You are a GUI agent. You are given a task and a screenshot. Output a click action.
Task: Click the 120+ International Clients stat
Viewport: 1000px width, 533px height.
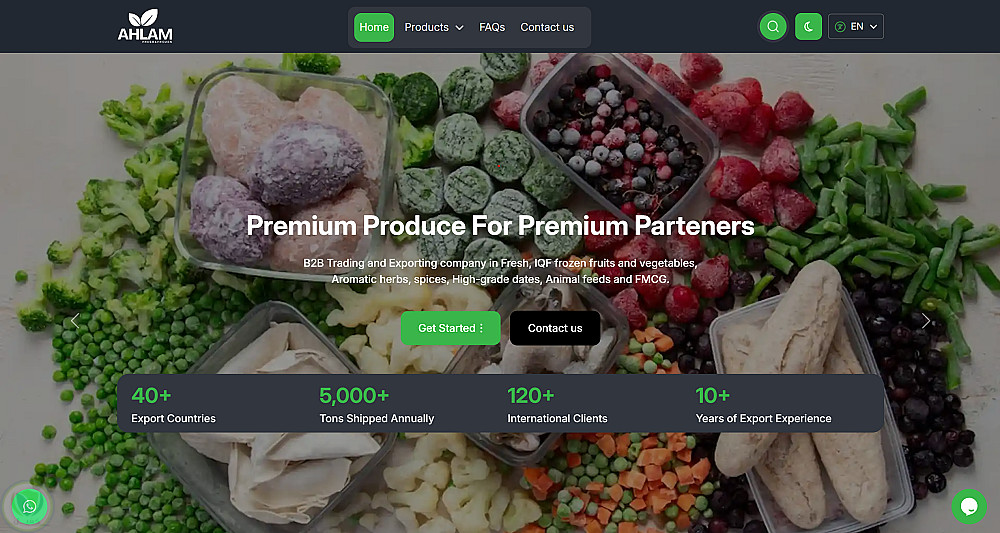(557, 405)
